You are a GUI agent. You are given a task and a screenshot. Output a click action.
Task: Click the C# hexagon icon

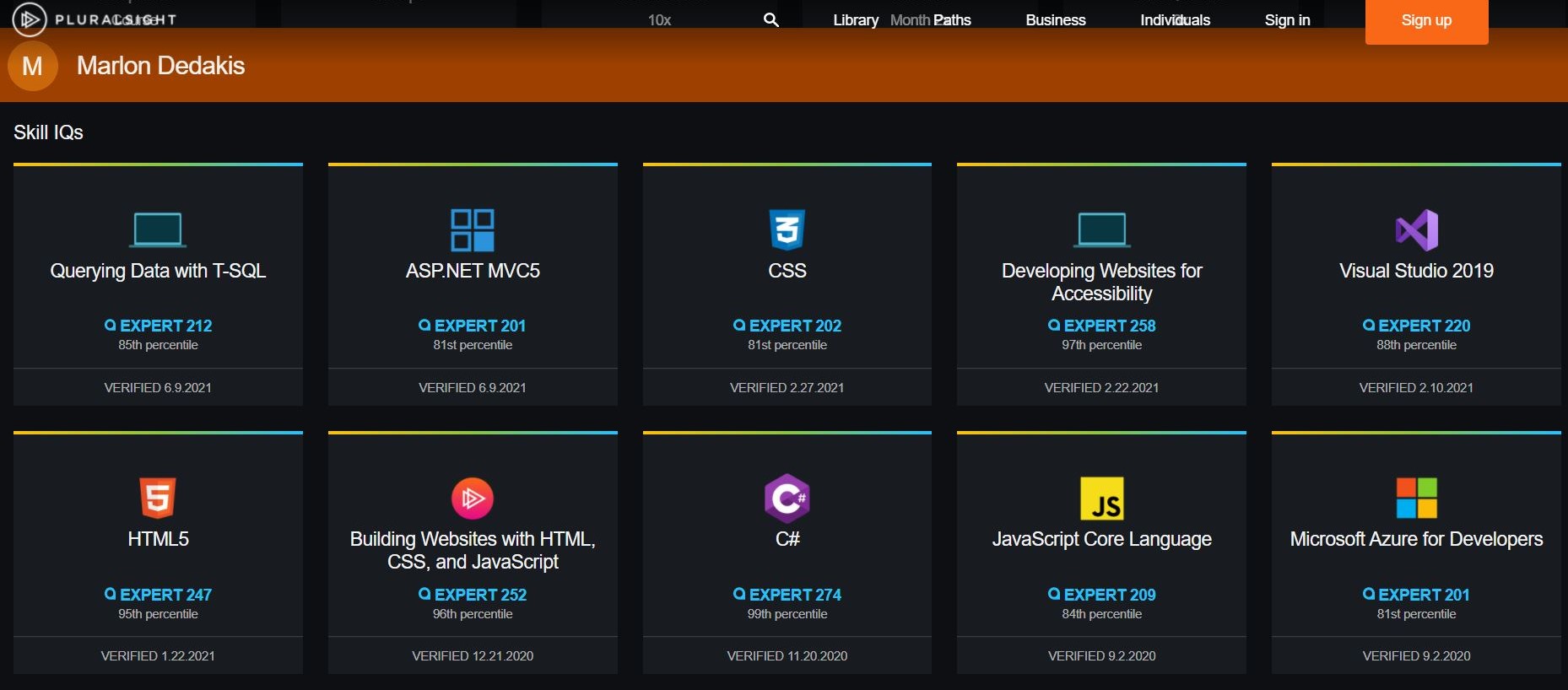787,498
